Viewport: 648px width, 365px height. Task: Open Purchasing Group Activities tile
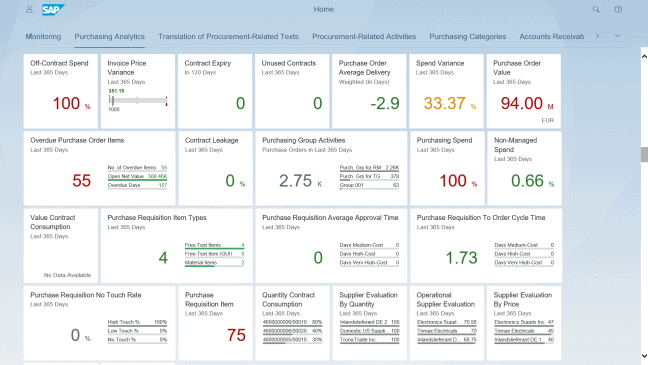point(331,168)
